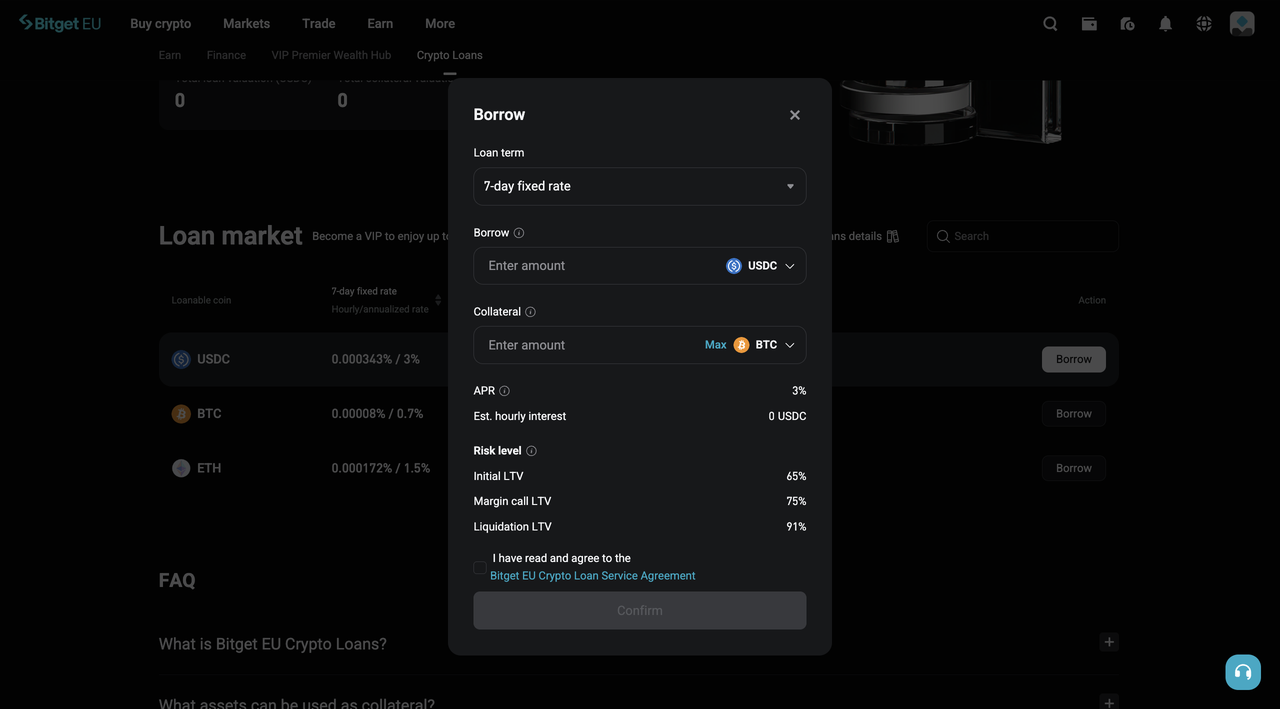Click the Margin call LTV 75% value
Image resolution: width=1280 pixels, height=709 pixels.
[796, 502]
